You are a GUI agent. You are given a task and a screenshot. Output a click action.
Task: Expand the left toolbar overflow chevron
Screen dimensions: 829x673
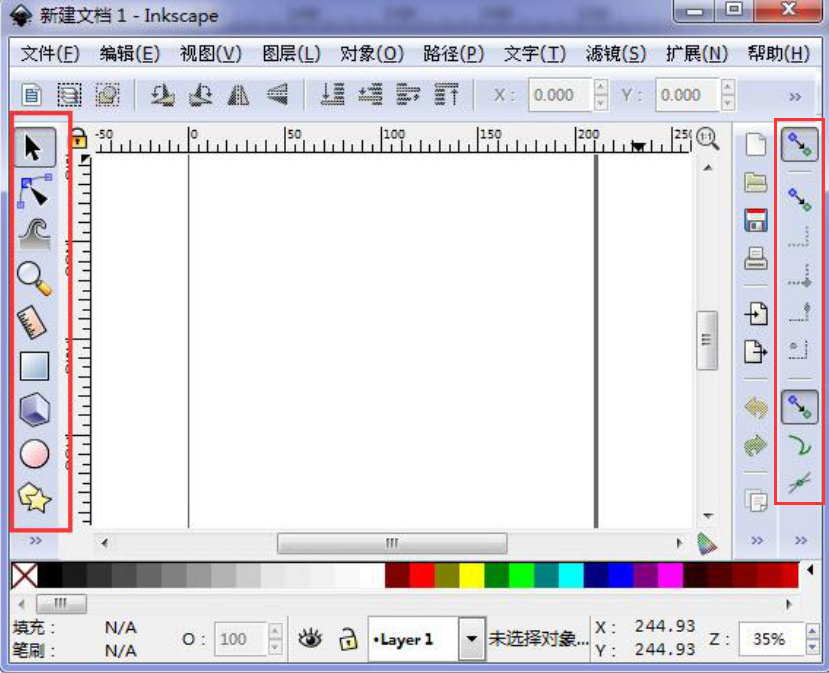tap(35, 540)
